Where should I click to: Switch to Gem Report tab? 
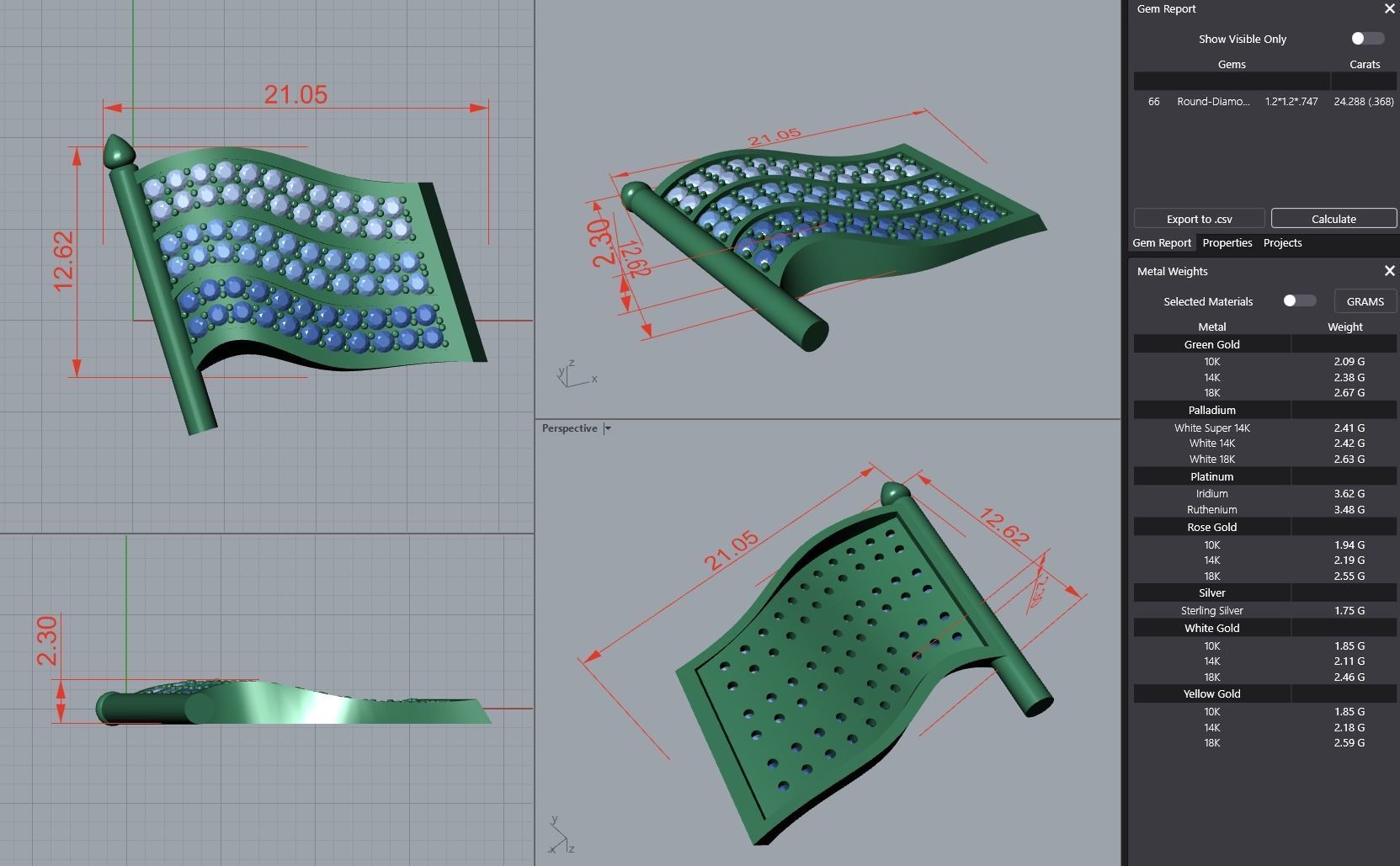pos(1162,242)
